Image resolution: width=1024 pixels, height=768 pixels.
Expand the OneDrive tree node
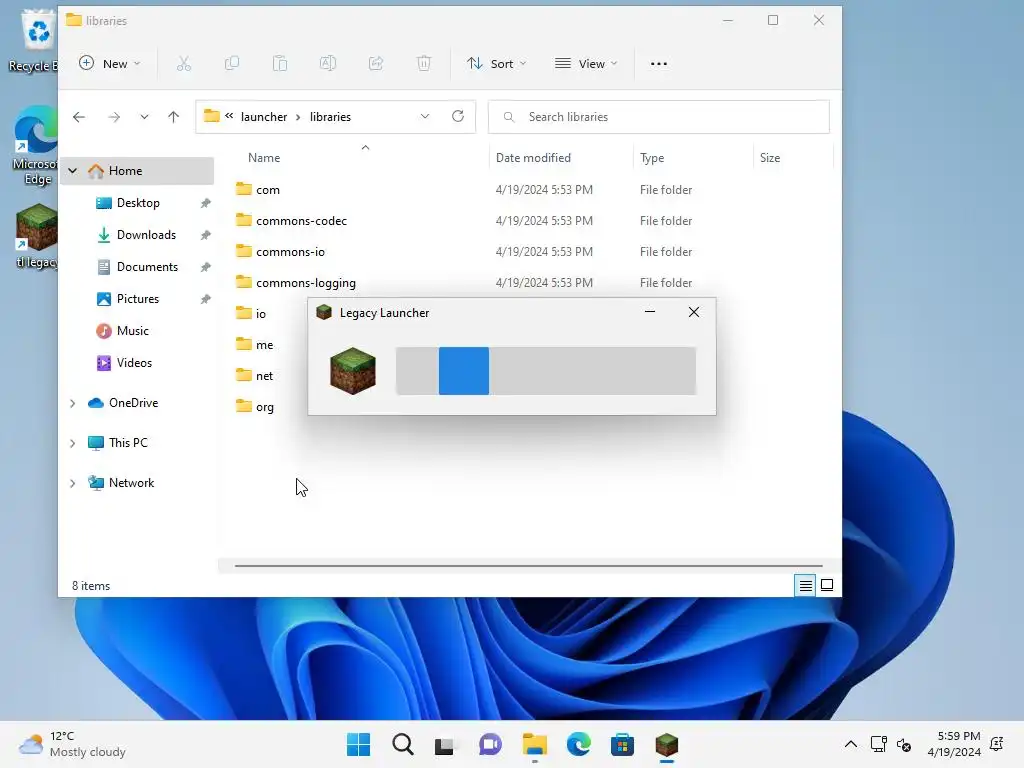click(72, 403)
